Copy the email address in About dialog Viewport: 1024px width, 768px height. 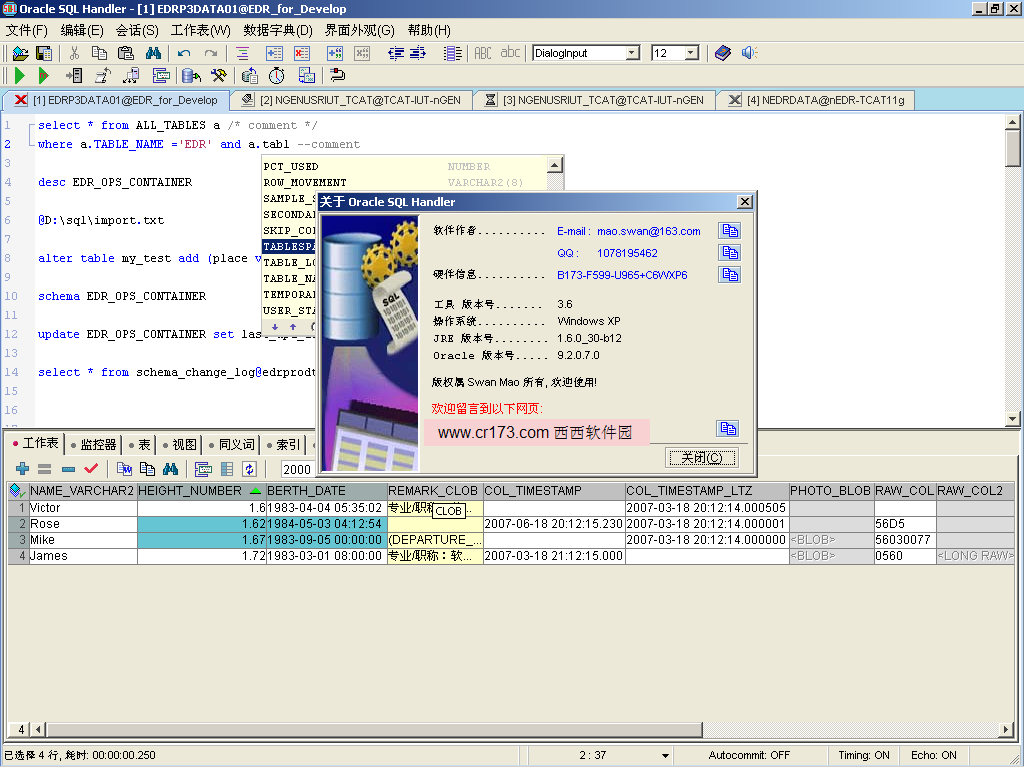(729, 231)
